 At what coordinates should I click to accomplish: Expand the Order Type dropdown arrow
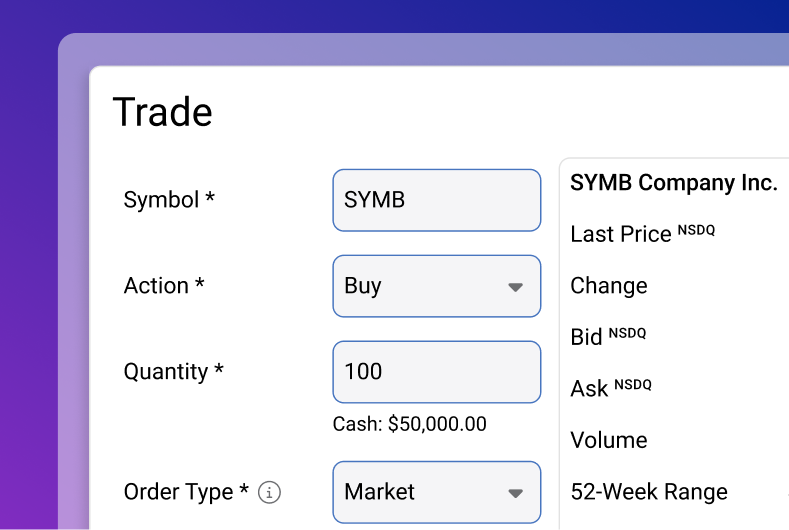(515, 493)
